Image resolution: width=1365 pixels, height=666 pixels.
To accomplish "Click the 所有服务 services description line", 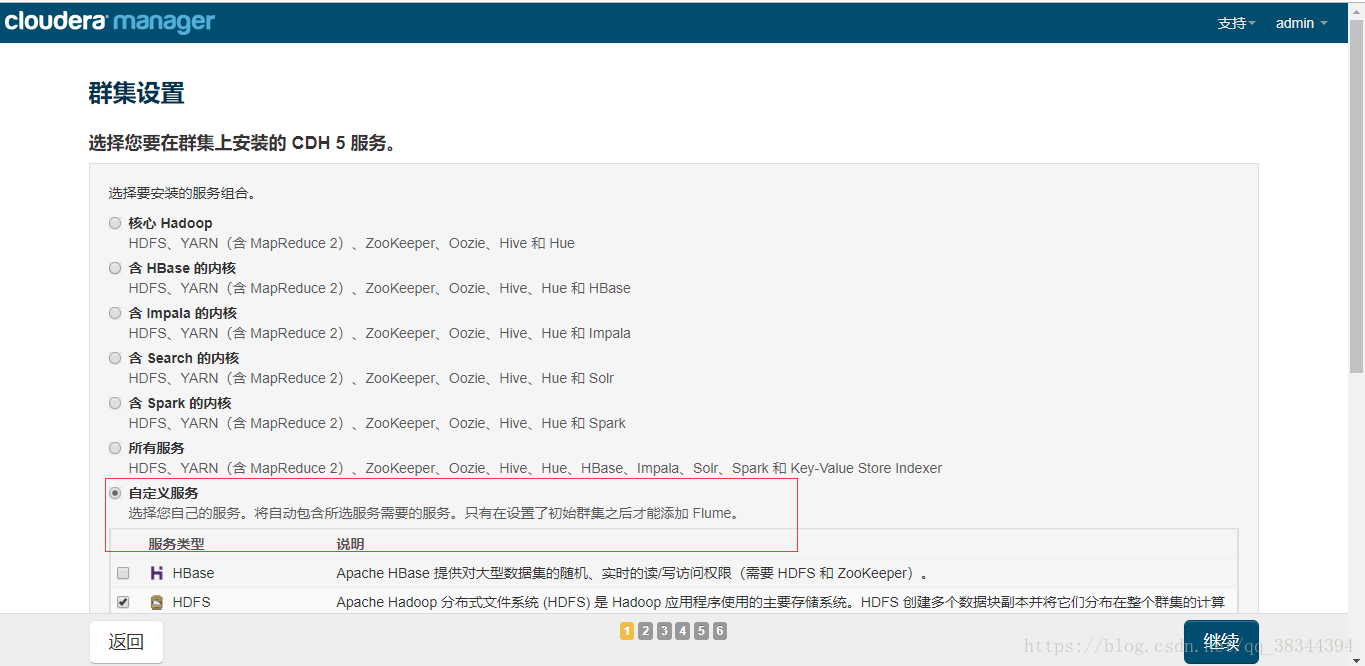I will (x=535, y=468).
